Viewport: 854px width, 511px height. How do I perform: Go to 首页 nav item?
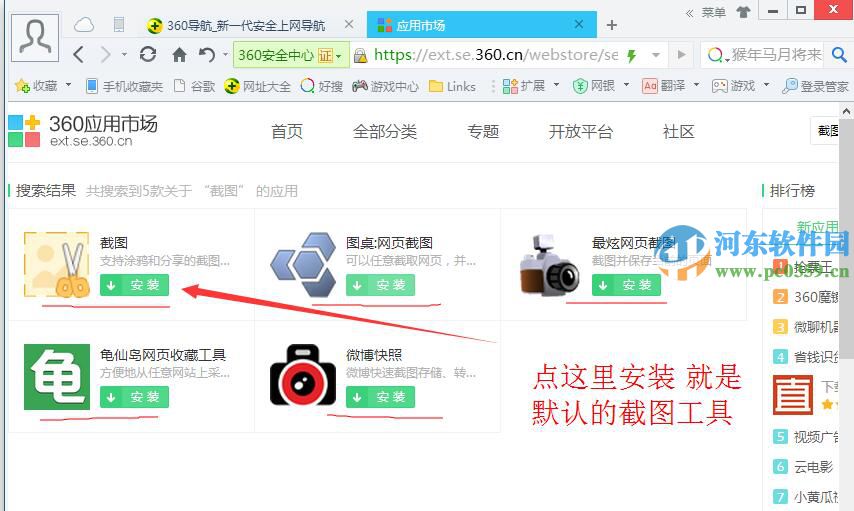pos(287,131)
